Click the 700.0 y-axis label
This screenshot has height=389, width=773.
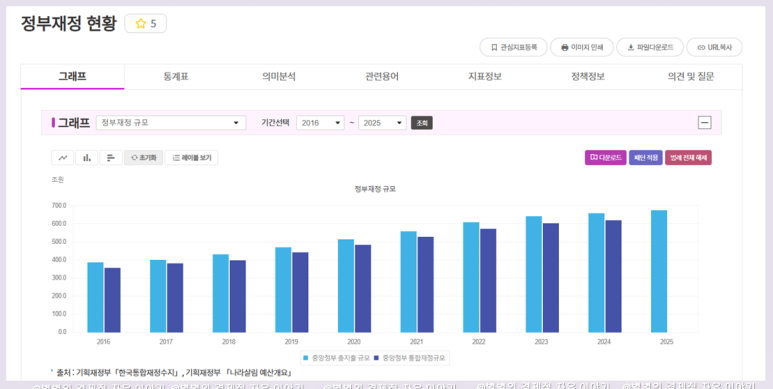coord(59,206)
